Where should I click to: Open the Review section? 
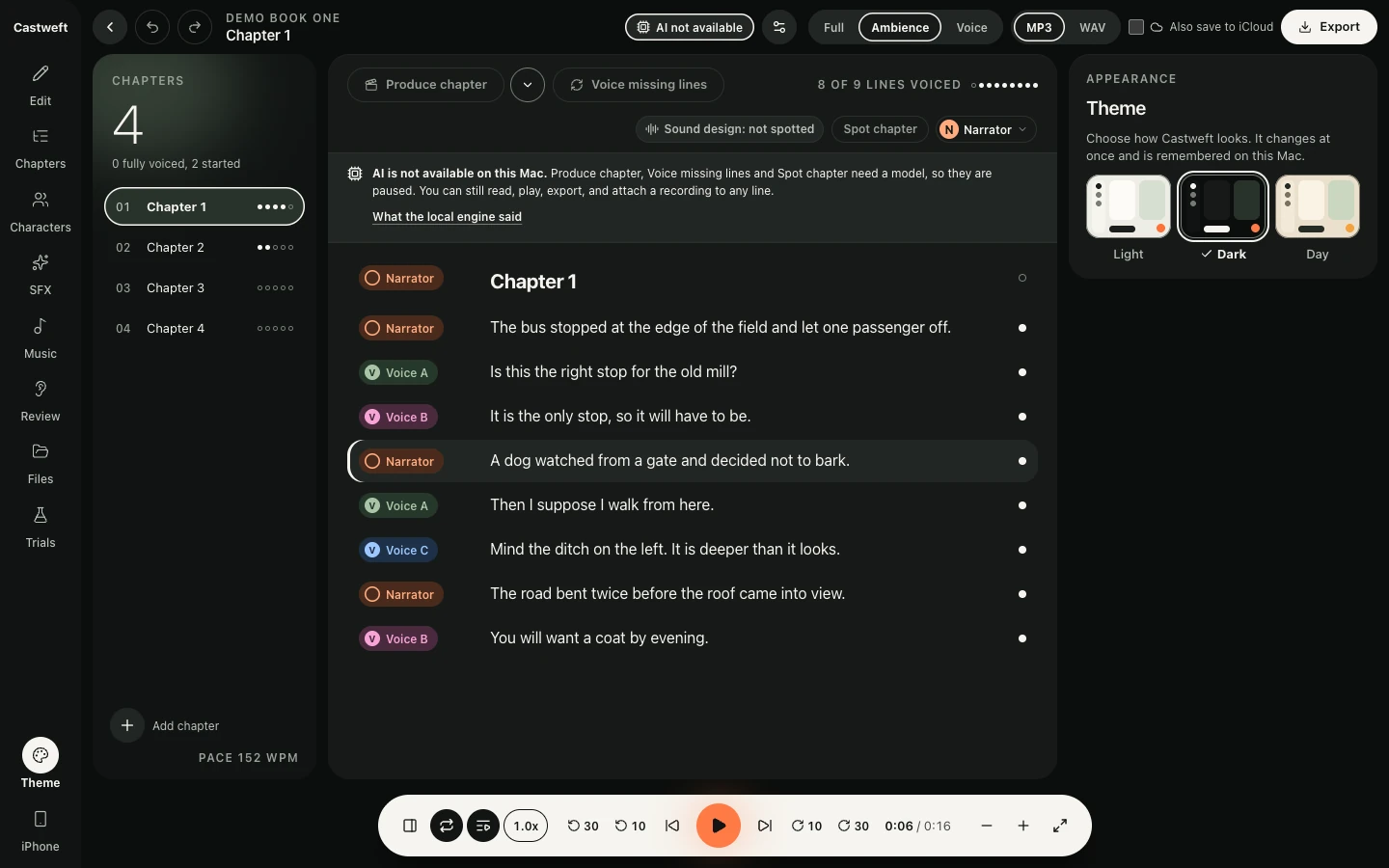(41, 401)
